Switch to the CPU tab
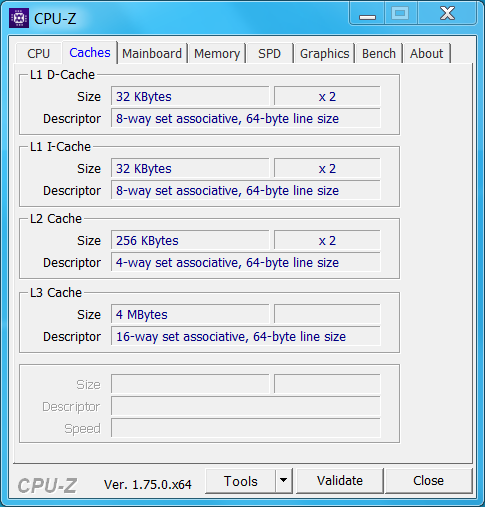Viewport: 485px width, 507px height. click(38, 54)
